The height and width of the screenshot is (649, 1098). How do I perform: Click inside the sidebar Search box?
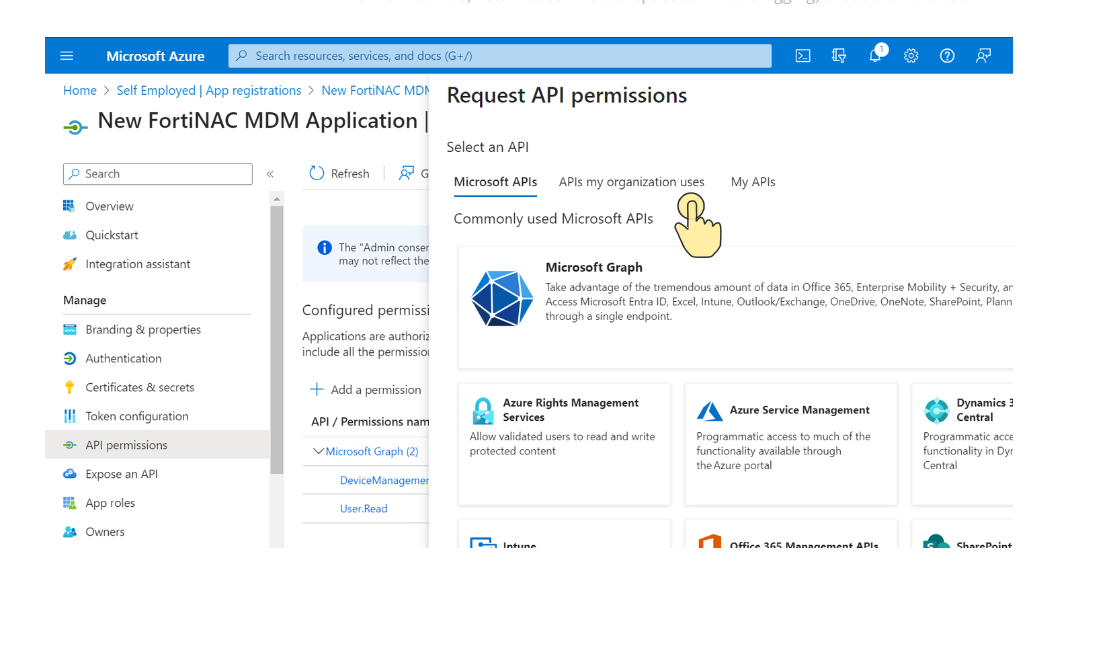(157, 174)
